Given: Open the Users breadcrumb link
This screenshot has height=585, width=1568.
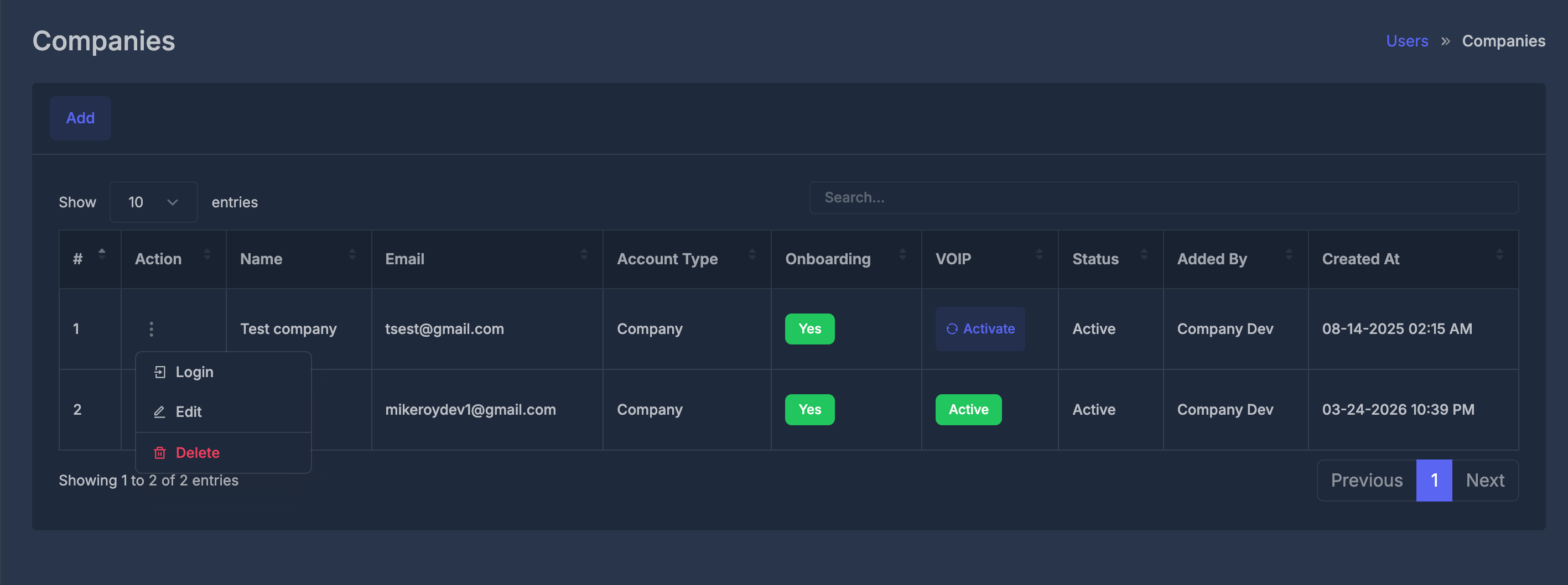Looking at the screenshot, I should point(1406,41).
